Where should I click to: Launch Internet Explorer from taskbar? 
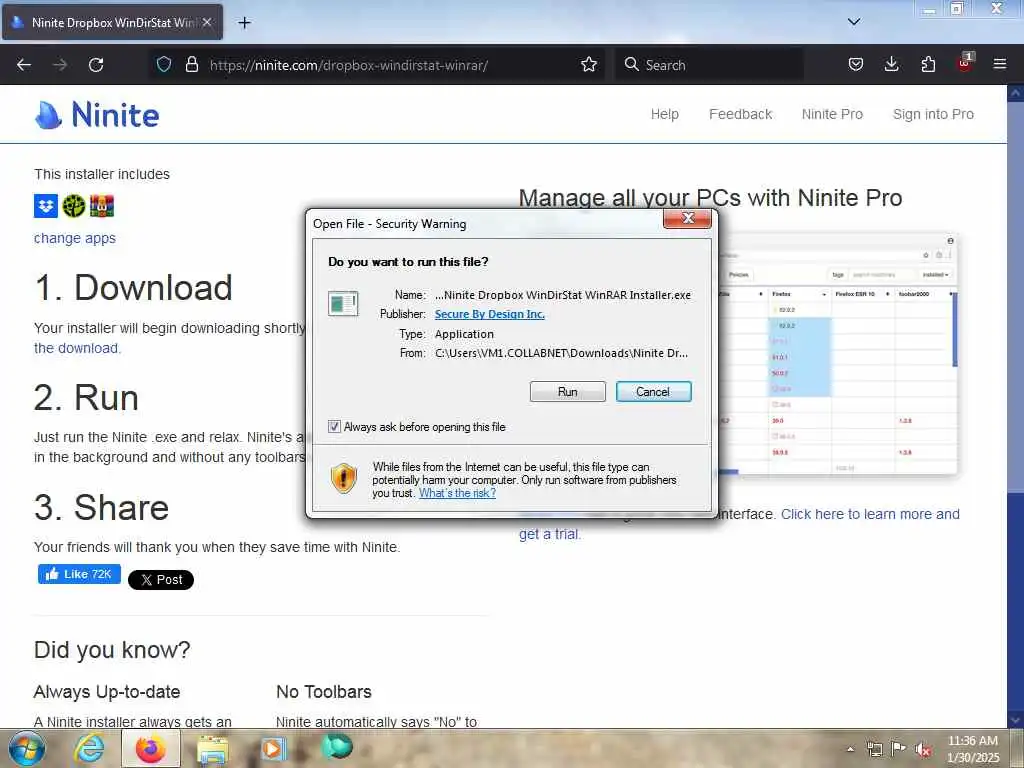point(89,749)
